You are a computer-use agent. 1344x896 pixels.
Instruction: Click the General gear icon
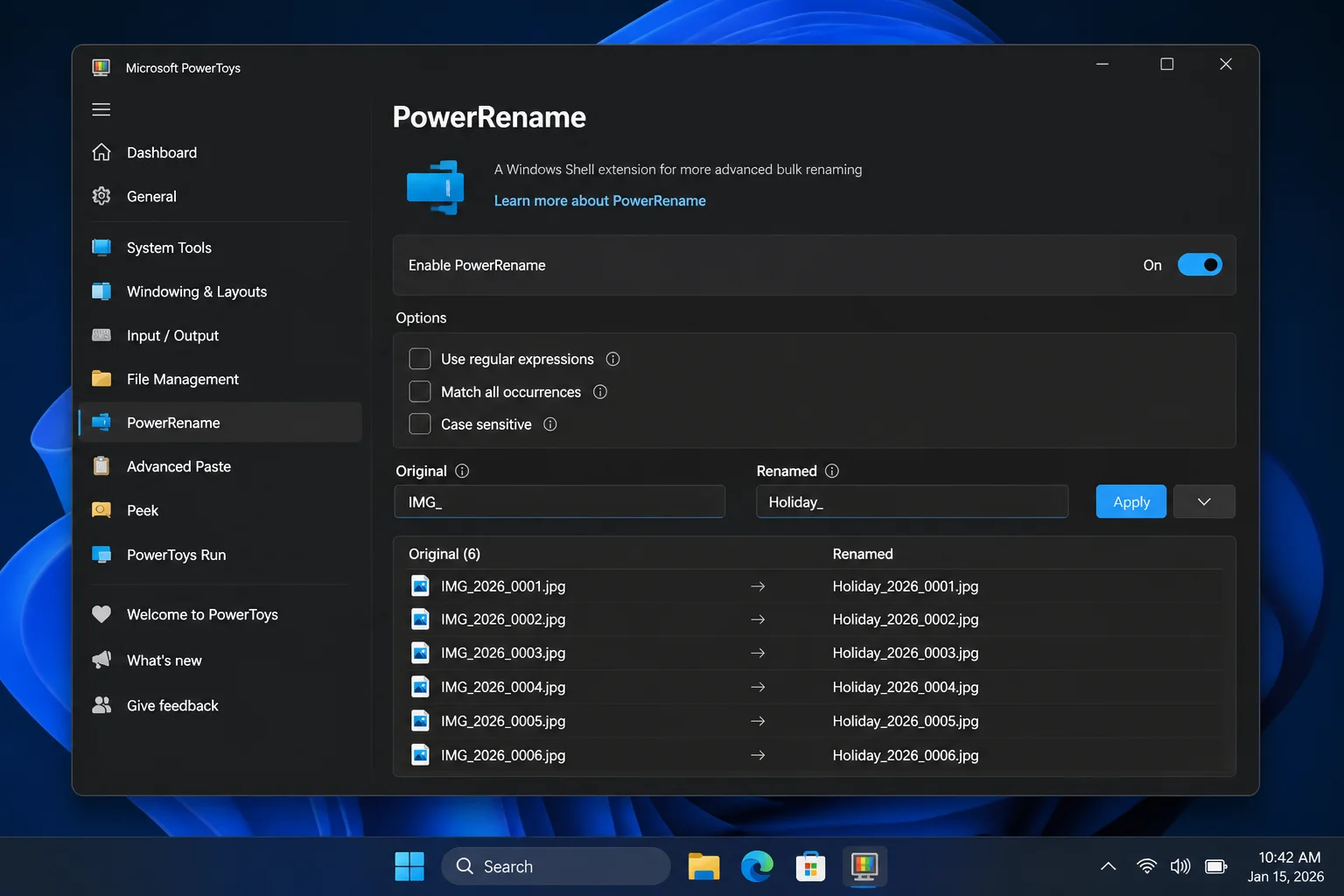101,196
